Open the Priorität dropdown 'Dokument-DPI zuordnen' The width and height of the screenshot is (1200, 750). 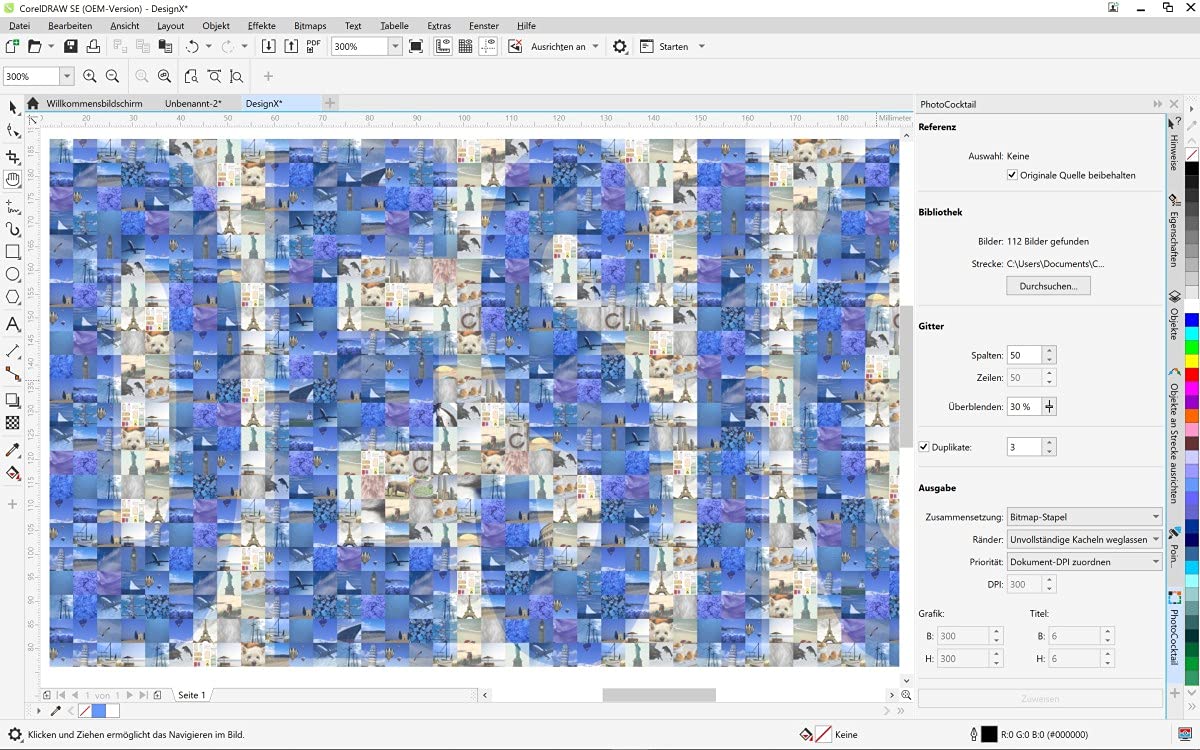click(x=1084, y=562)
